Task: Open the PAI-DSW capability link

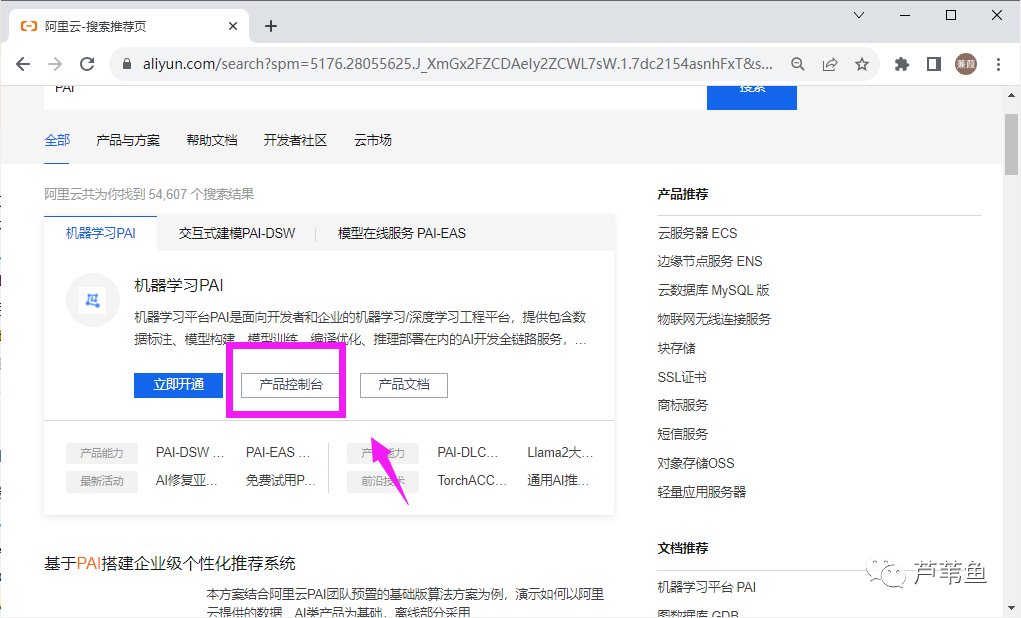Action: click(189, 452)
